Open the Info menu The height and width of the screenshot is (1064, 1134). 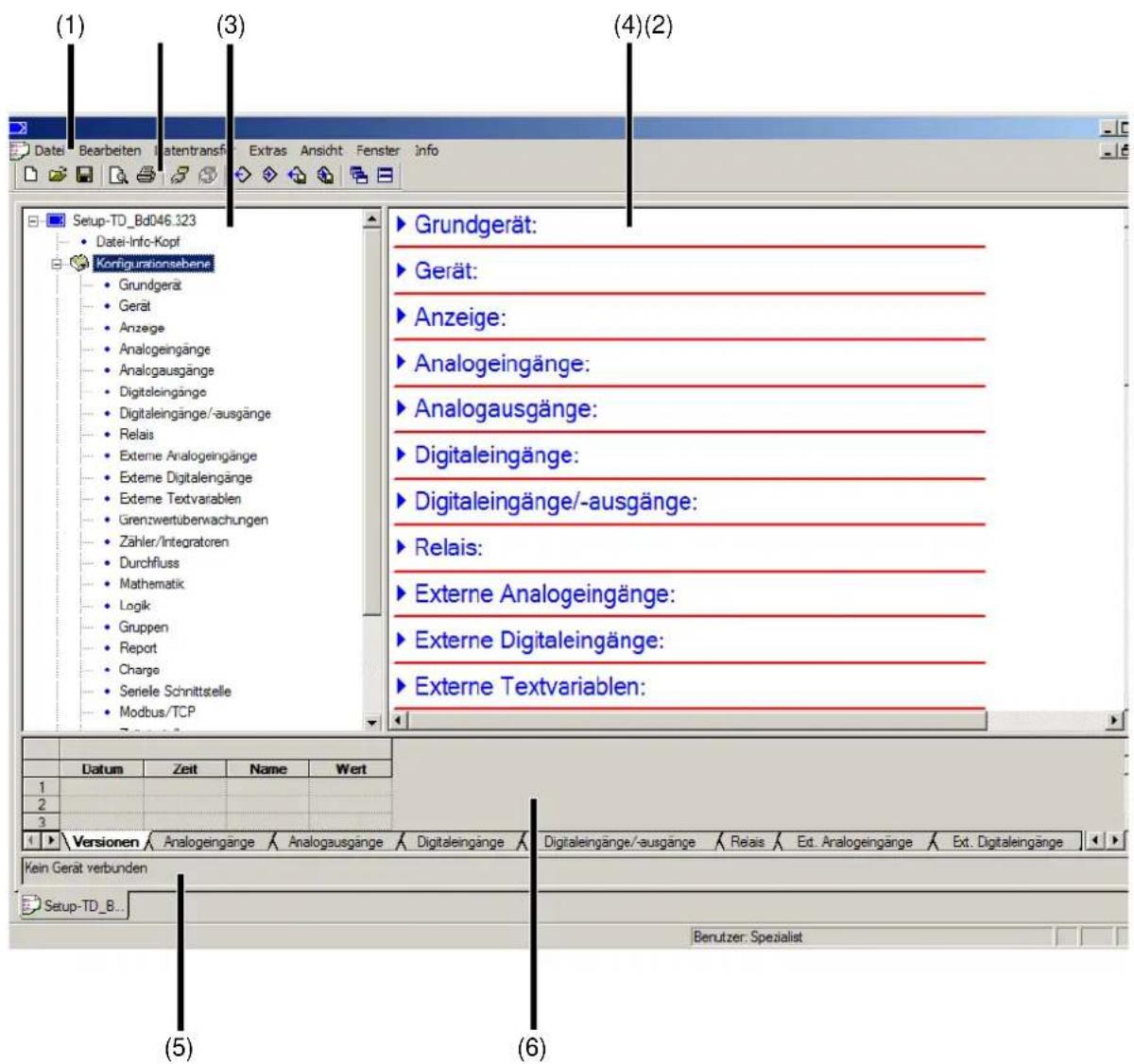[x=426, y=150]
